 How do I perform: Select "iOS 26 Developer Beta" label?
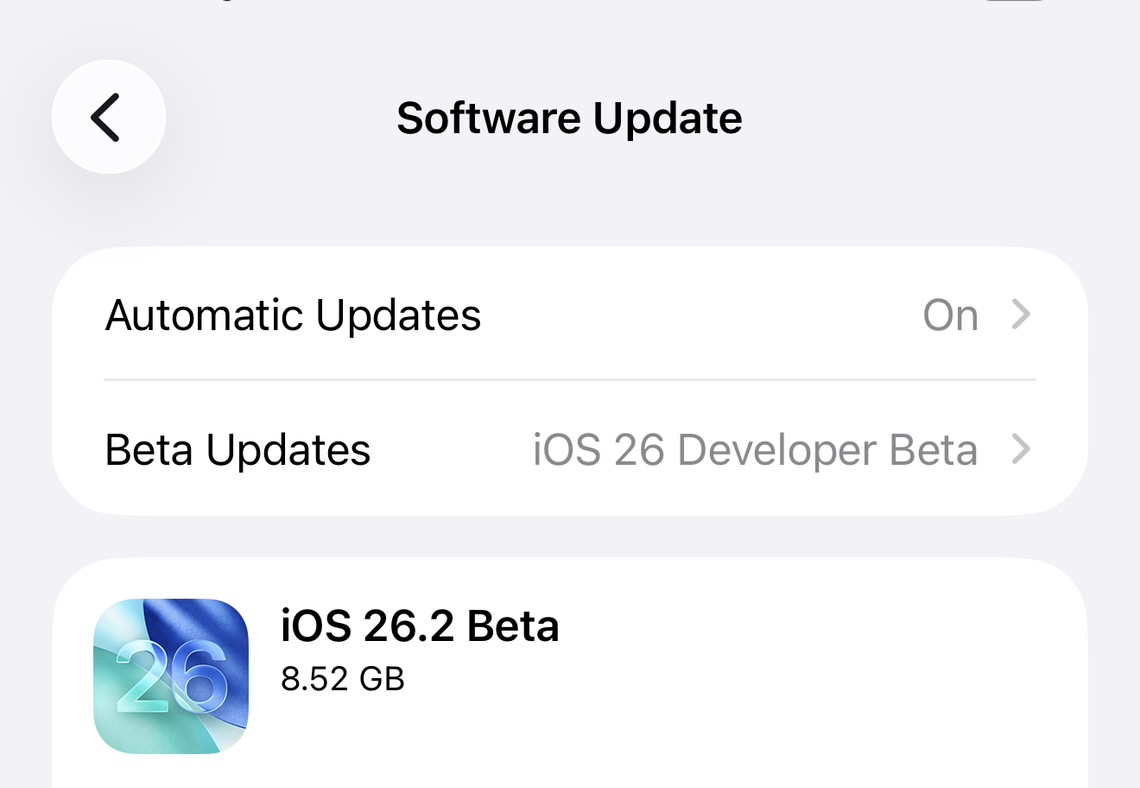[x=755, y=450]
